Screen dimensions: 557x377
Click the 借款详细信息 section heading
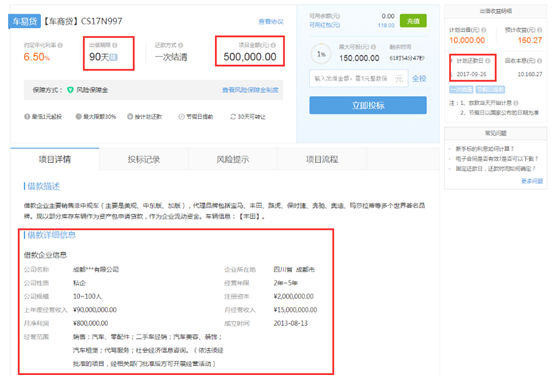coord(51,235)
